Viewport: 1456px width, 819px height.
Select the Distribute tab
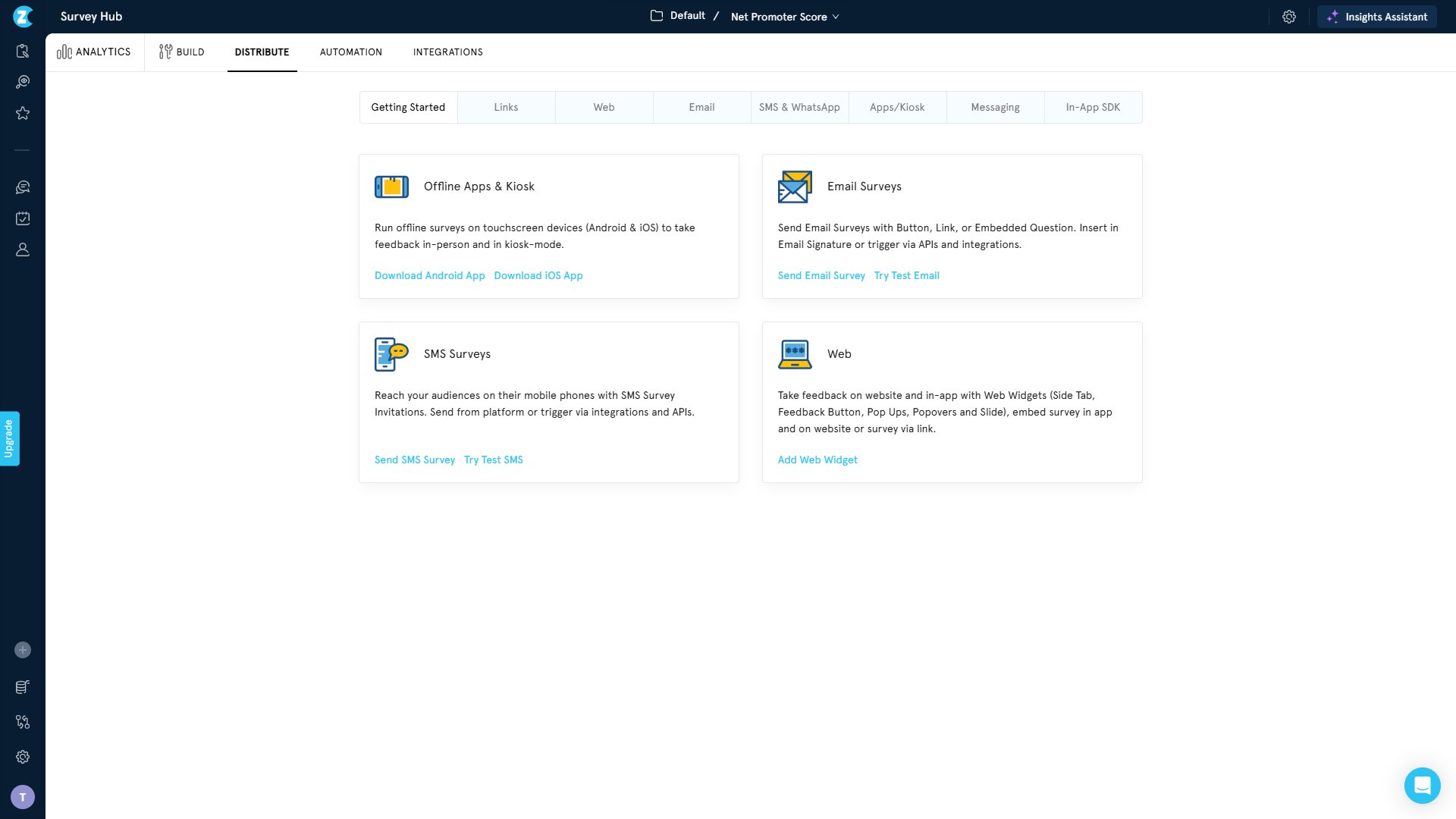pyautogui.click(x=262, y=52)
